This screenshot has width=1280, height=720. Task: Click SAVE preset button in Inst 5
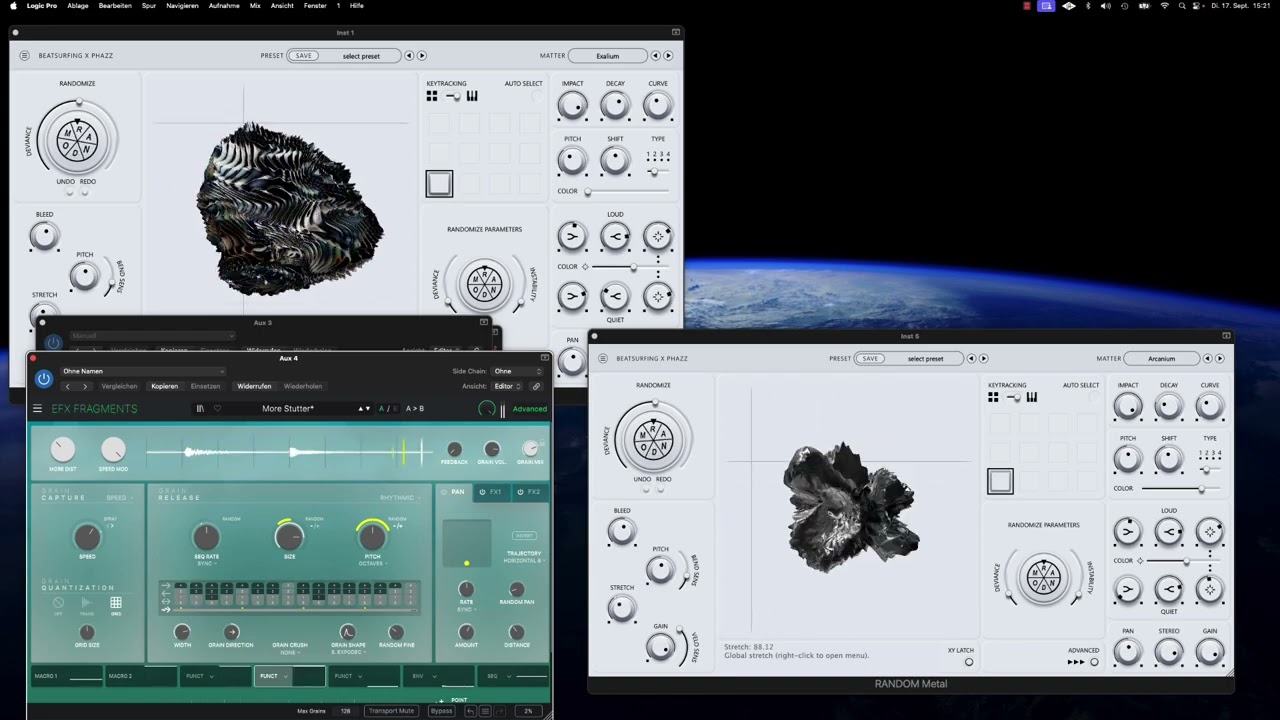[870, 358]
